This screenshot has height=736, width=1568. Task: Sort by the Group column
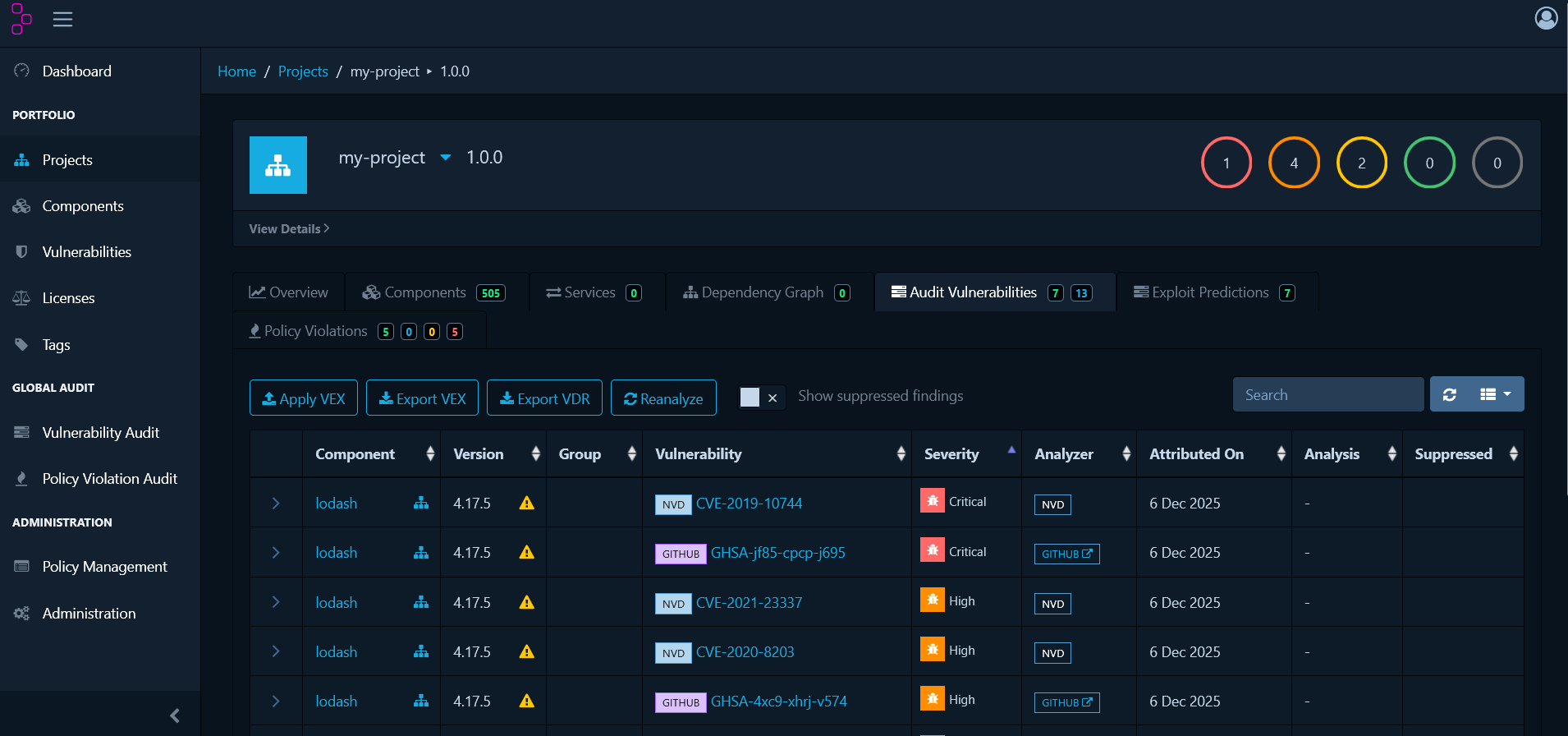point(594,454)
